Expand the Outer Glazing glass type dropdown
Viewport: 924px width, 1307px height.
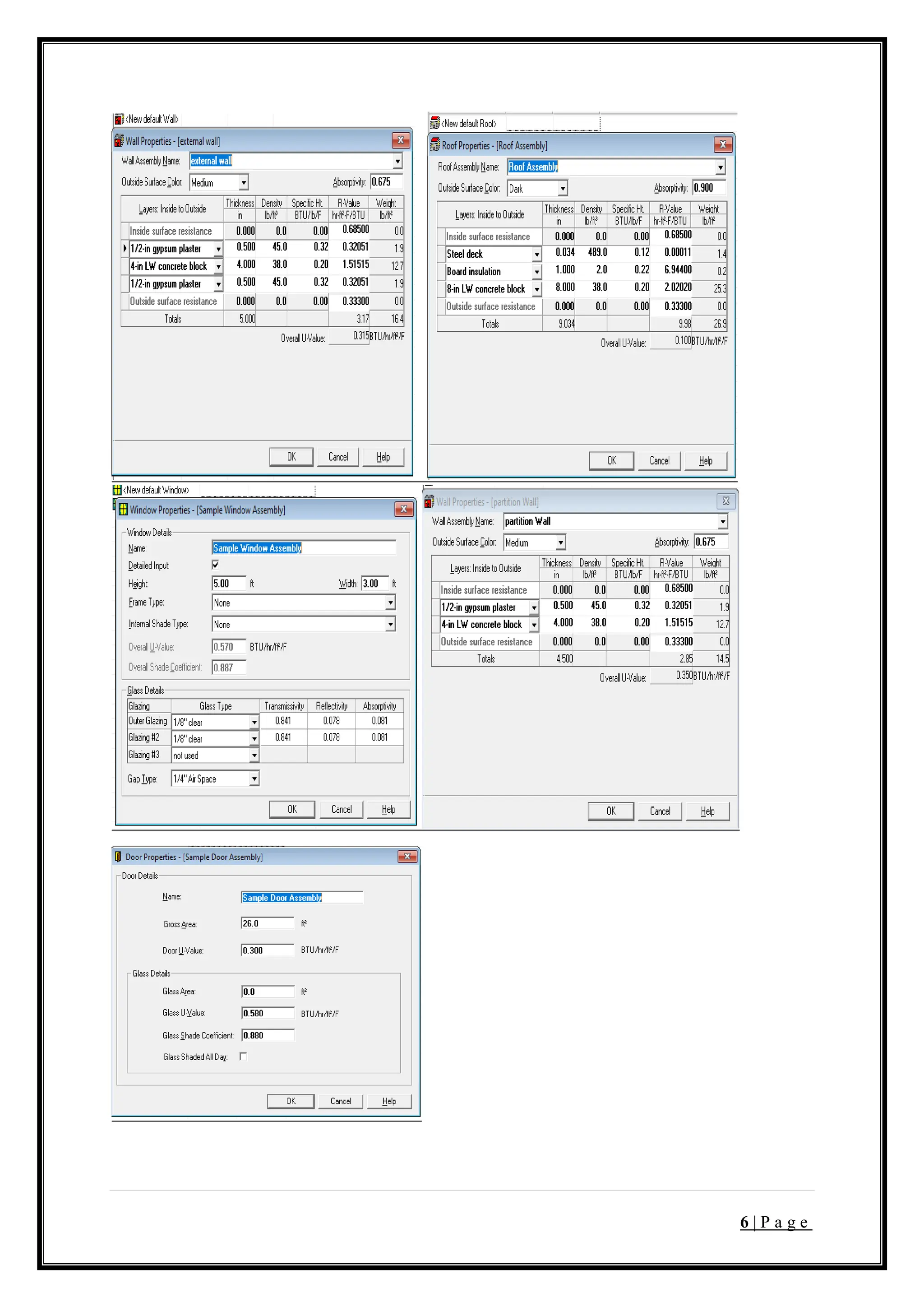click(x=254, y=722)
